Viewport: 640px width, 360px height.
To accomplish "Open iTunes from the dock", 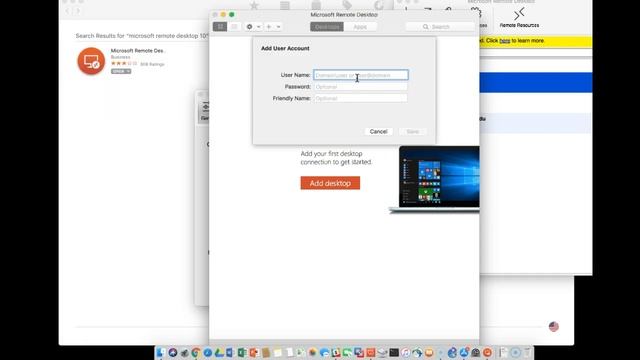I will click(x=406, y=352).
